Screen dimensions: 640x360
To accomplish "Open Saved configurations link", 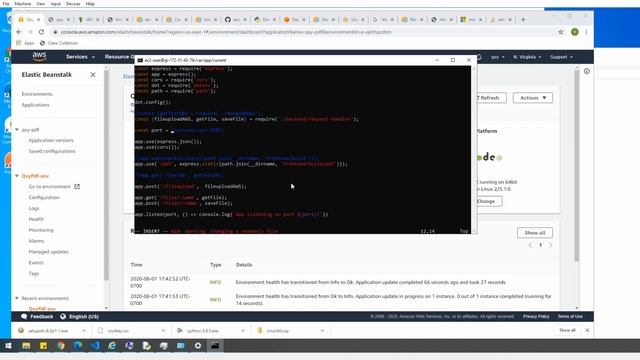I will [x=52, y=151].
